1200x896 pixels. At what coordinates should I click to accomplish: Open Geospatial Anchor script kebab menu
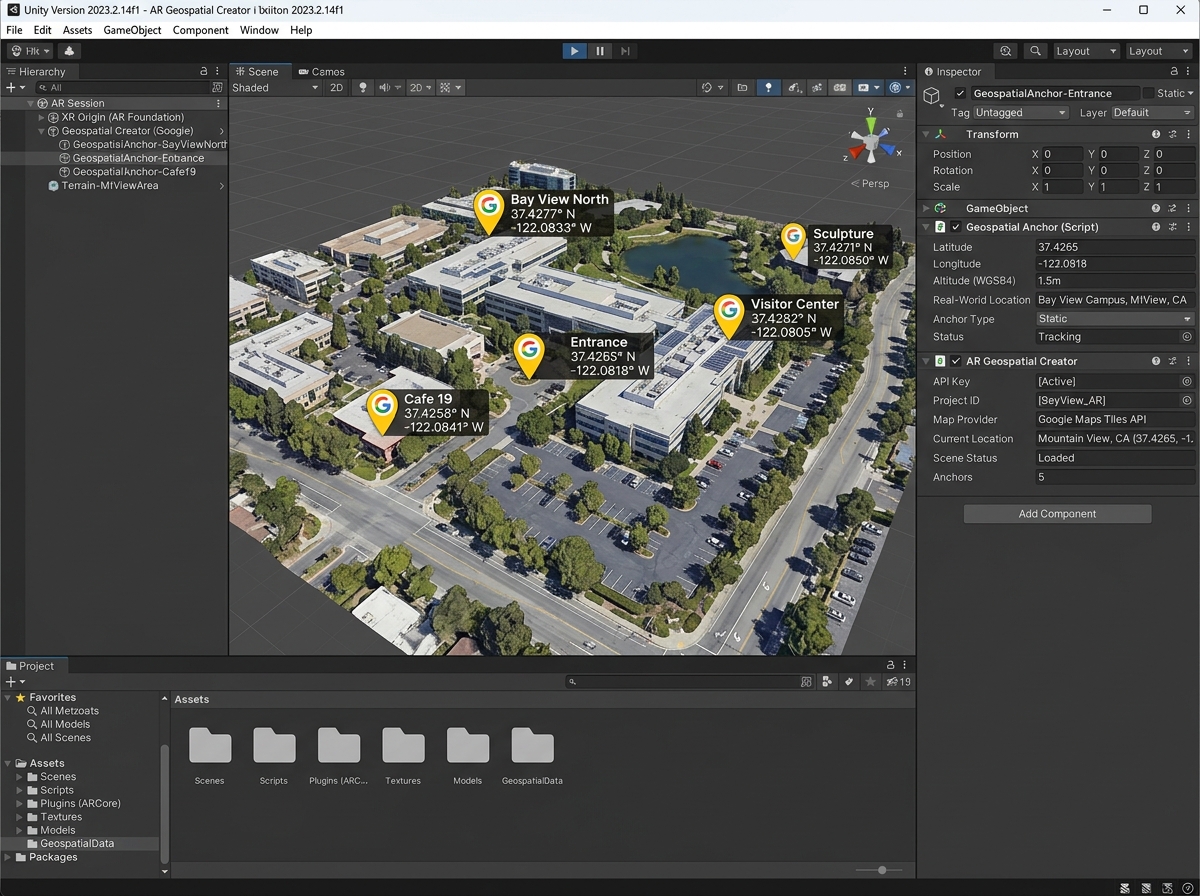pos(1189,227)
